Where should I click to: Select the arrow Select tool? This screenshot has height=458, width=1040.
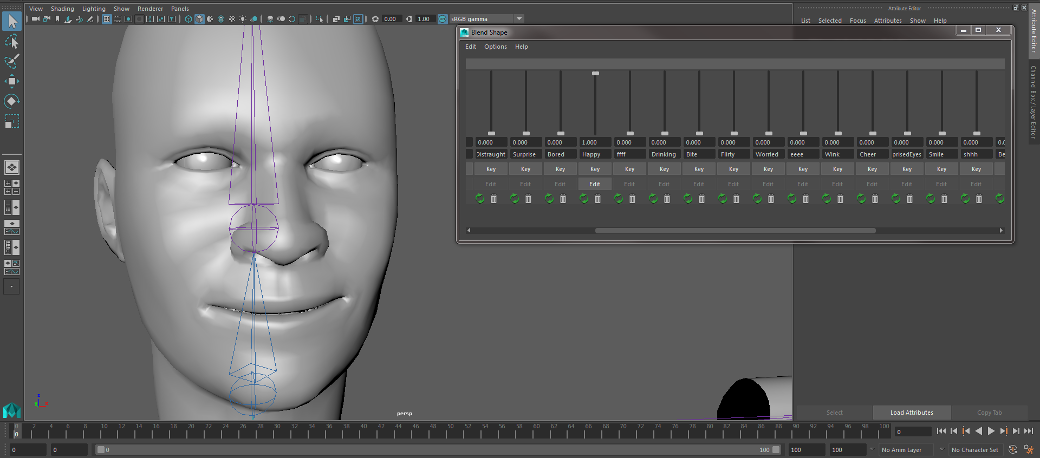tap(12, 20)
